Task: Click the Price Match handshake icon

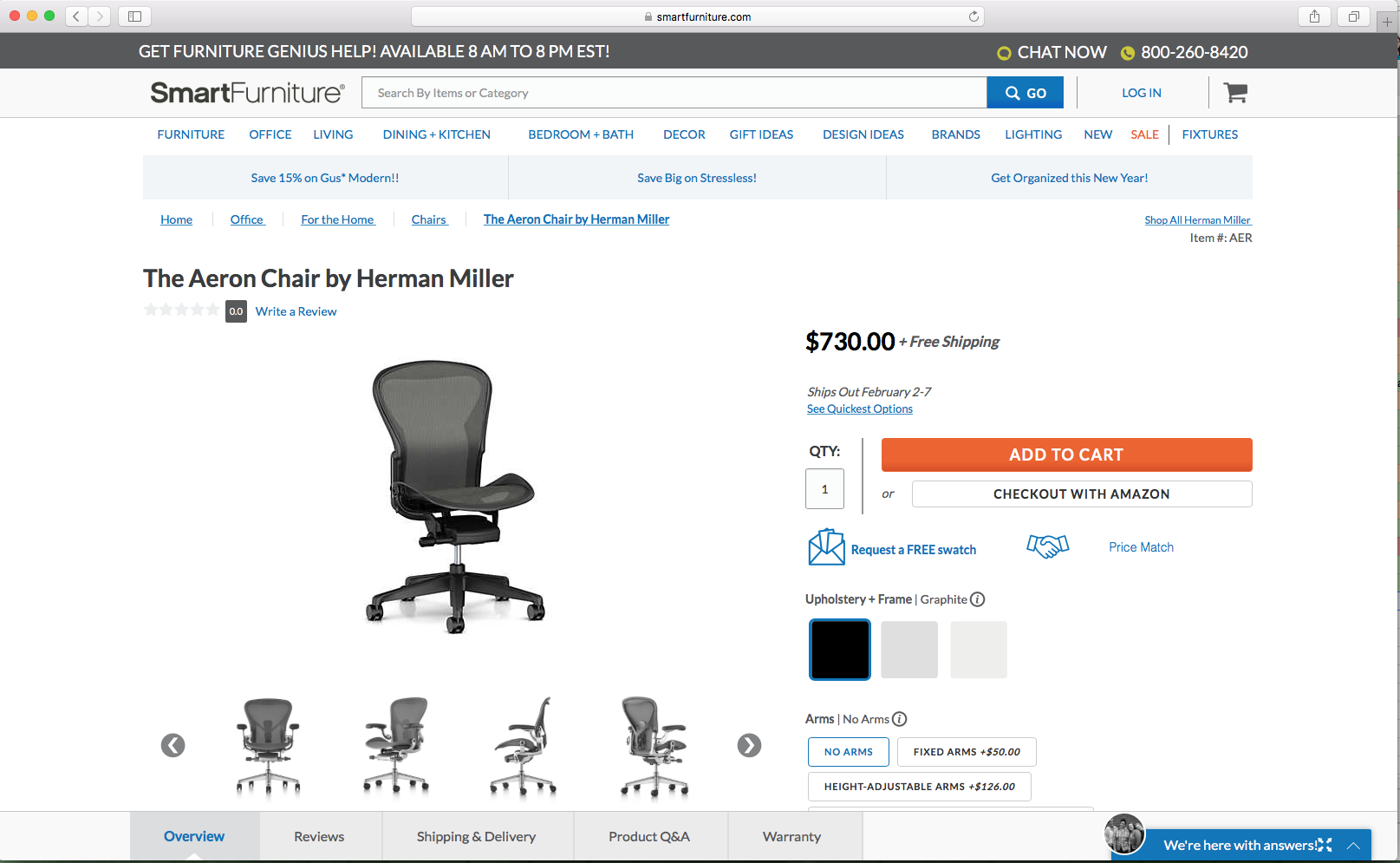Action: [x=1047, y=546]
